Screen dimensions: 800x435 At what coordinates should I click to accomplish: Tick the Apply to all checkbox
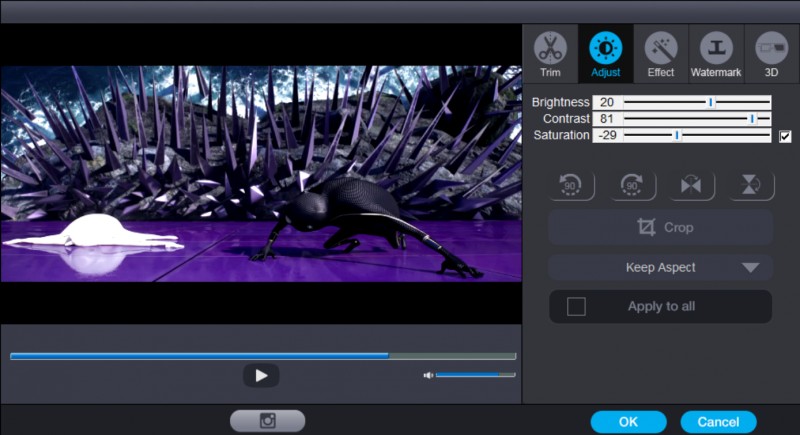[x=576, y=307]
